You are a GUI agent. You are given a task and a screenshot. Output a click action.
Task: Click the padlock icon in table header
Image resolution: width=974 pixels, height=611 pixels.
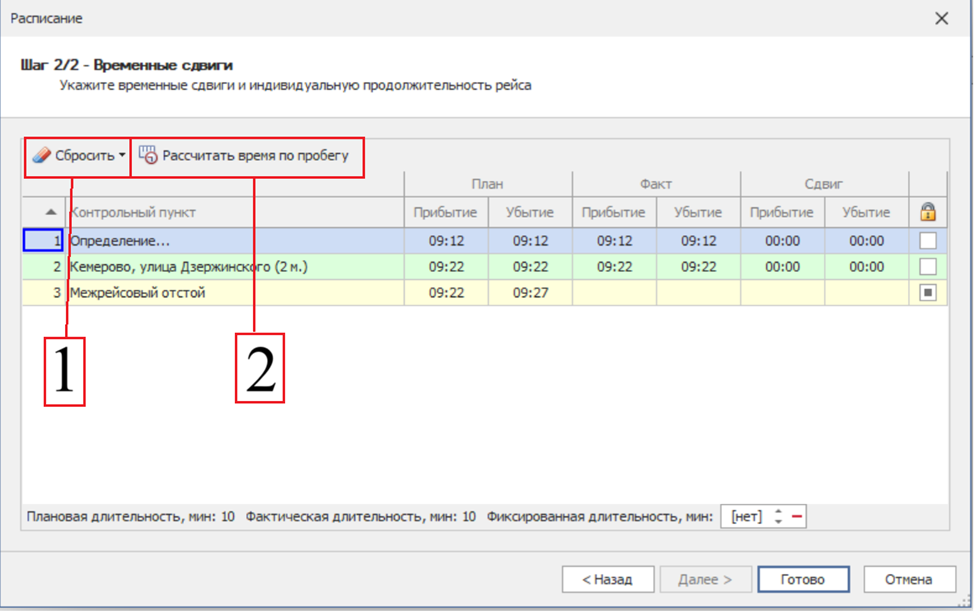click(927, 212)
